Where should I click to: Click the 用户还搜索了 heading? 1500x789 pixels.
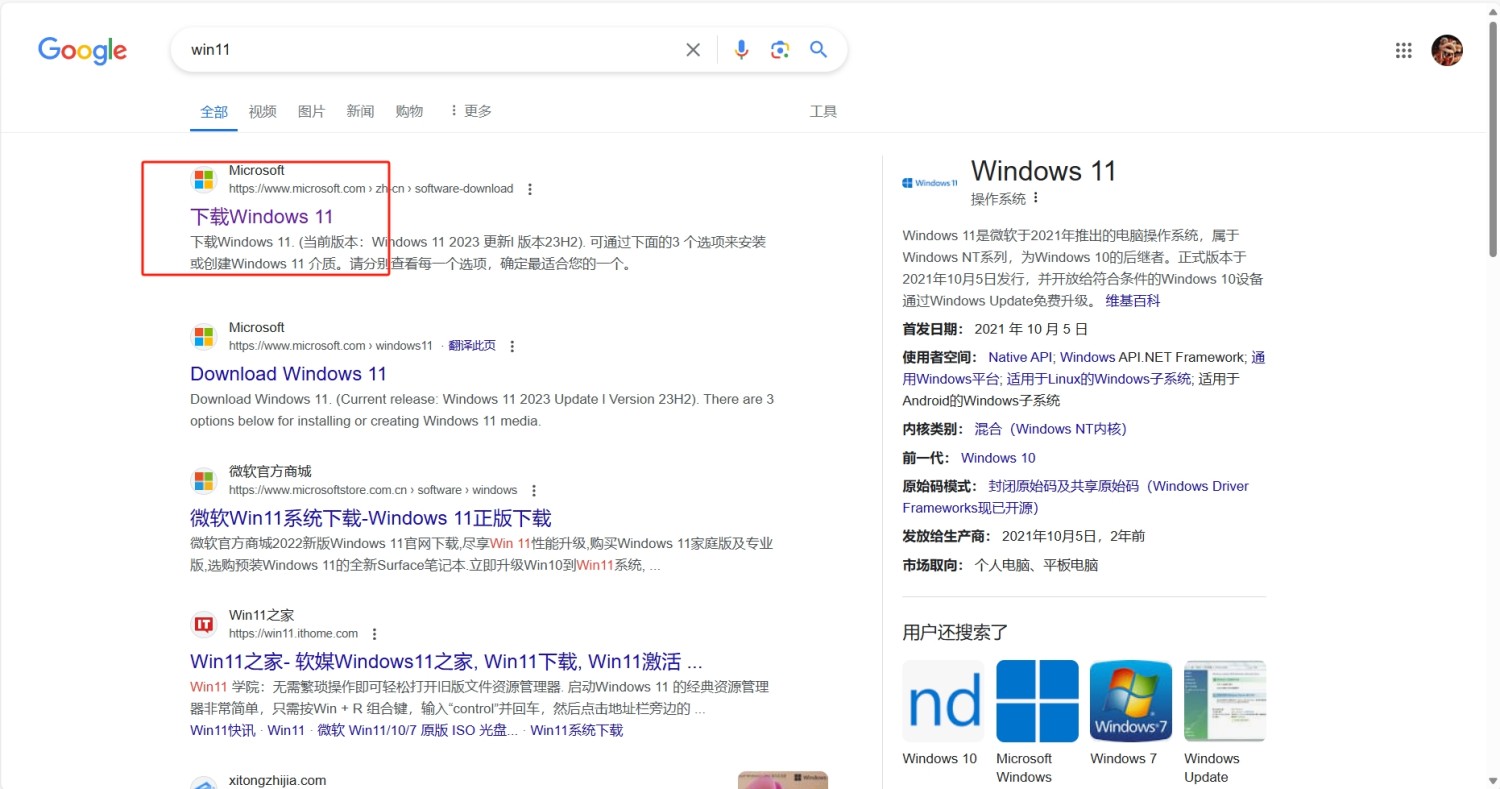pyautogui.click(x=955, y=632)
